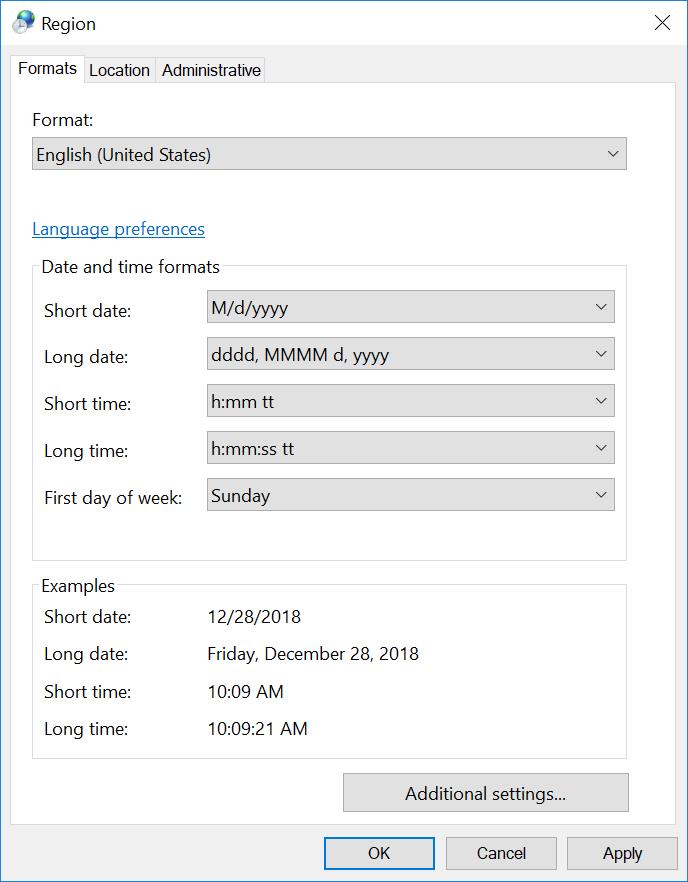Close the Region dialog window
The height and width of the screenshot is (882, 688).
pyautogui.click(x=661, y=23)
